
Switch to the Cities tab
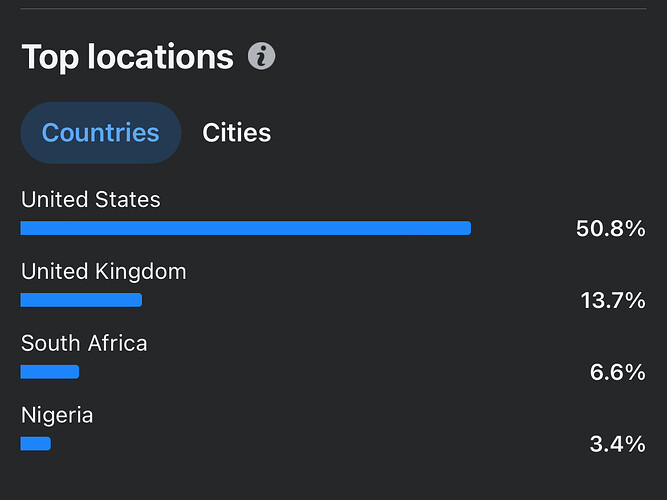click(x=236, y=133)
